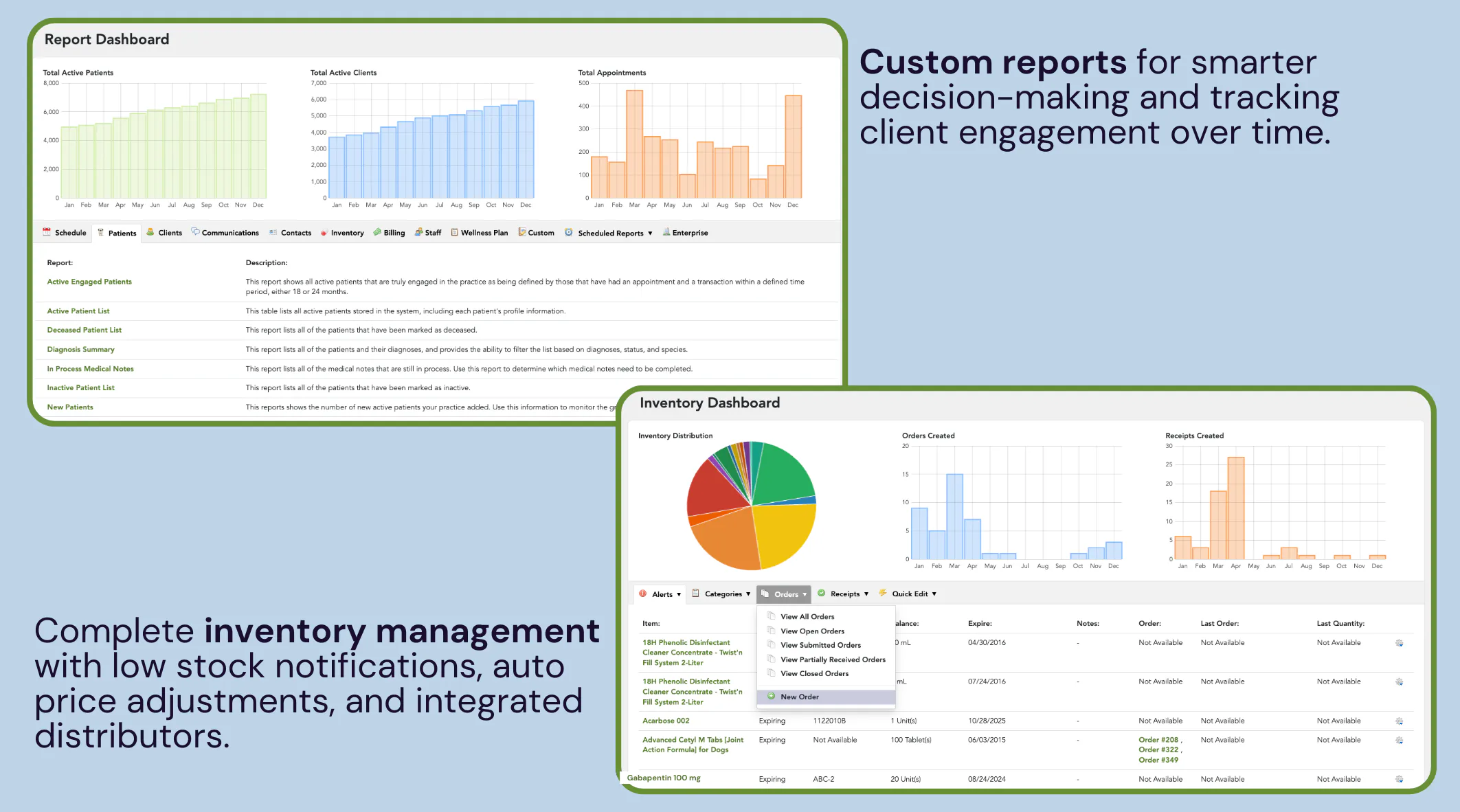
Task: Click the Billing money icon
Action: (x=377, y=232)
